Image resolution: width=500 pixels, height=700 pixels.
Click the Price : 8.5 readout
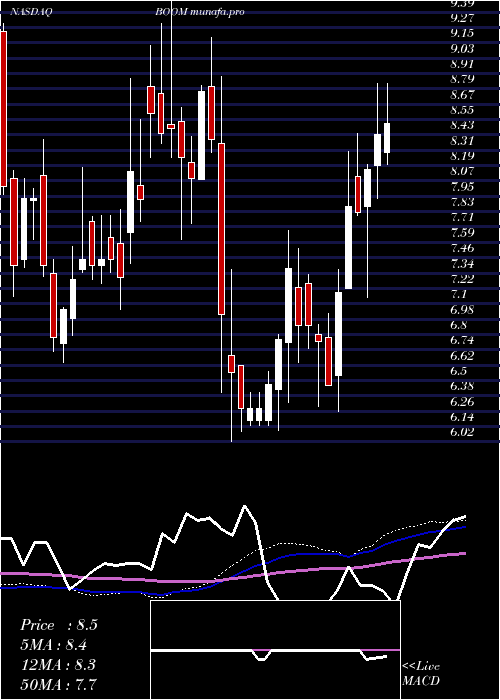pyautogui.click(x=58, y=625)
